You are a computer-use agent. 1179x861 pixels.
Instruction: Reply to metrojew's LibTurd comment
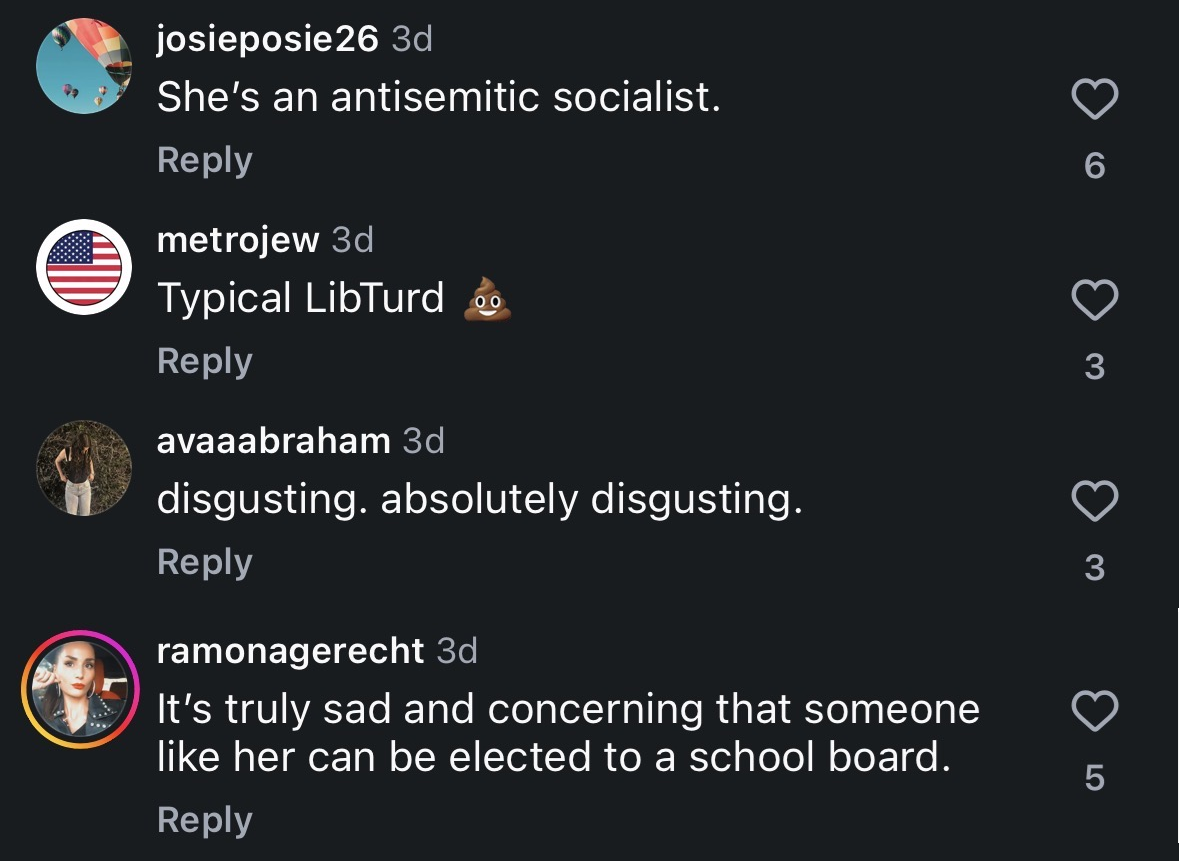point(205,361)
